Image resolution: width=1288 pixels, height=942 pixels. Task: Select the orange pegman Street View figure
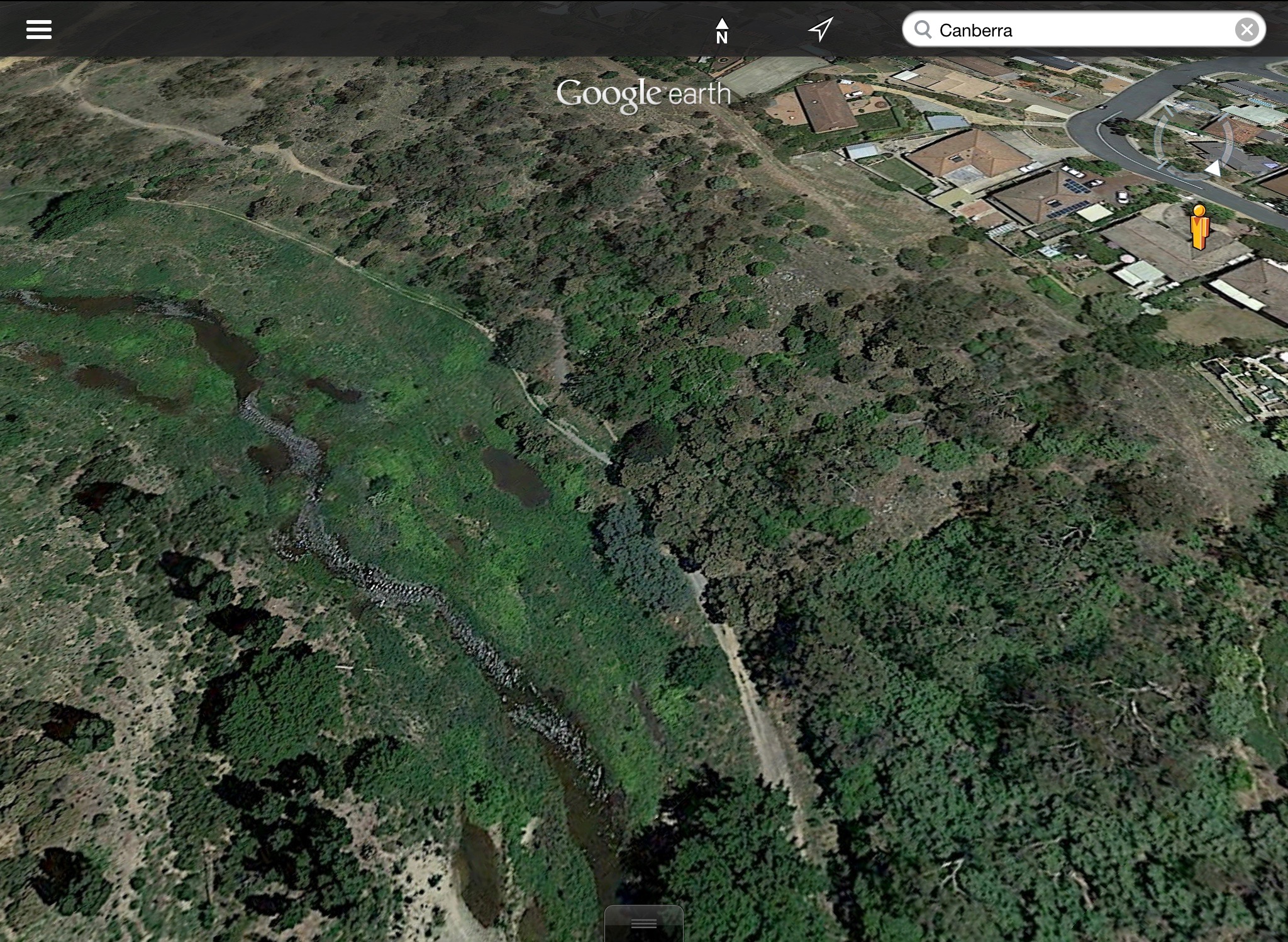1199,227
